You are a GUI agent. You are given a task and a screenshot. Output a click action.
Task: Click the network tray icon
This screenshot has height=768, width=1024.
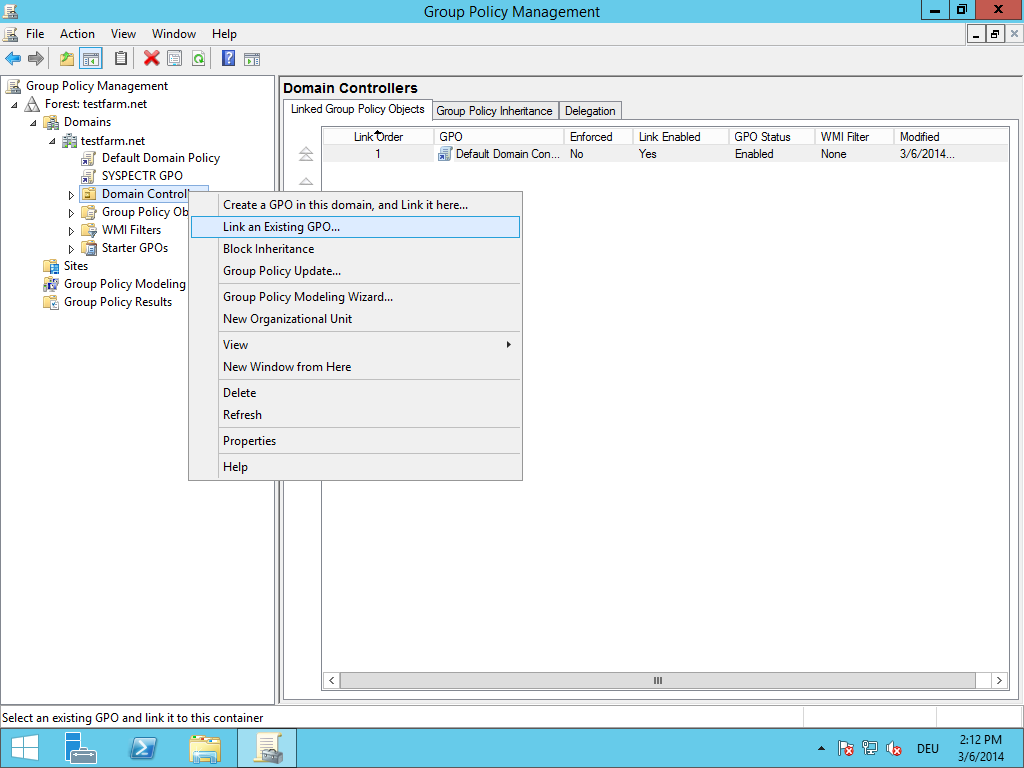tap(869, 748)
